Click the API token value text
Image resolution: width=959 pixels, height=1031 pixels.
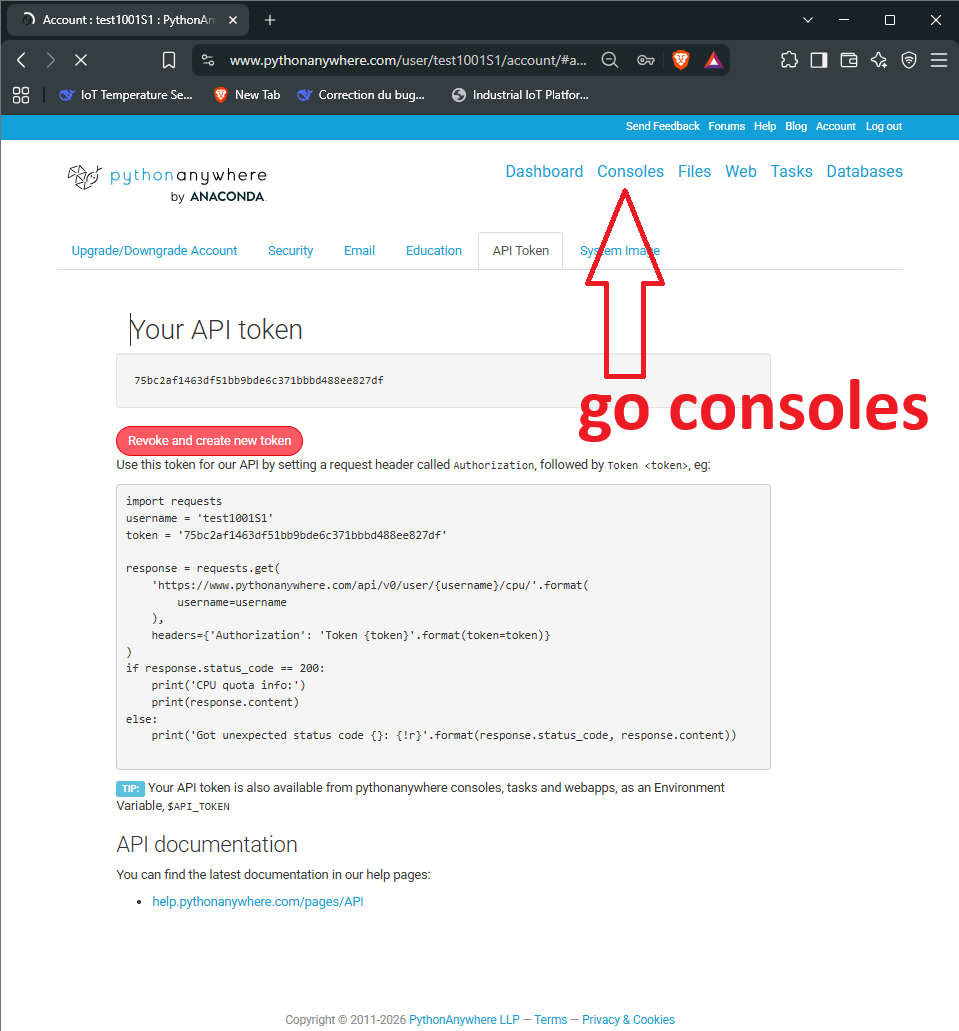coord(258,380)
